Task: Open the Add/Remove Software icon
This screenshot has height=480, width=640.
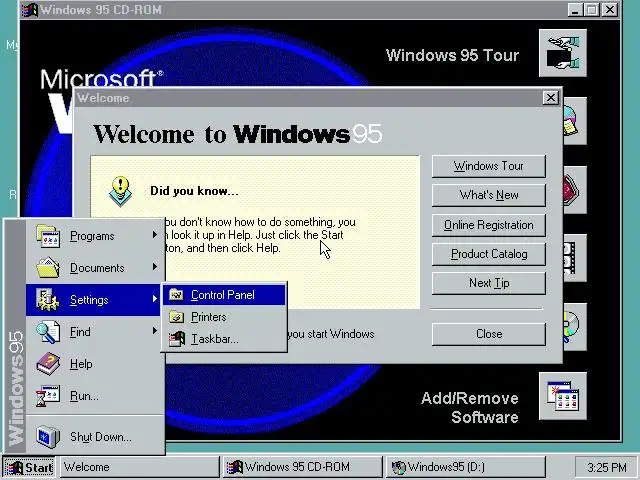Action: coord(562,396)
